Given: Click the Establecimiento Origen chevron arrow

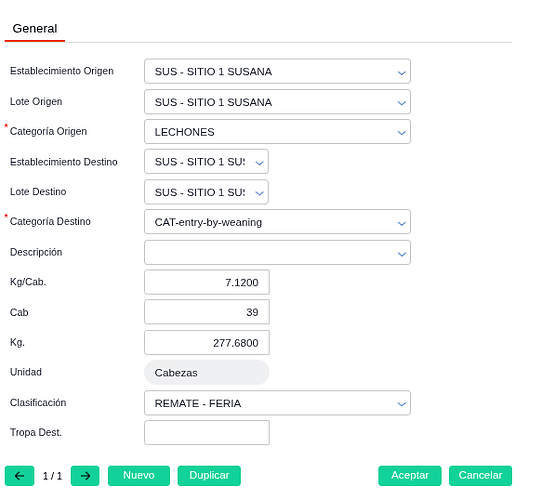Looking at the screenshot, I should (401, 73).
